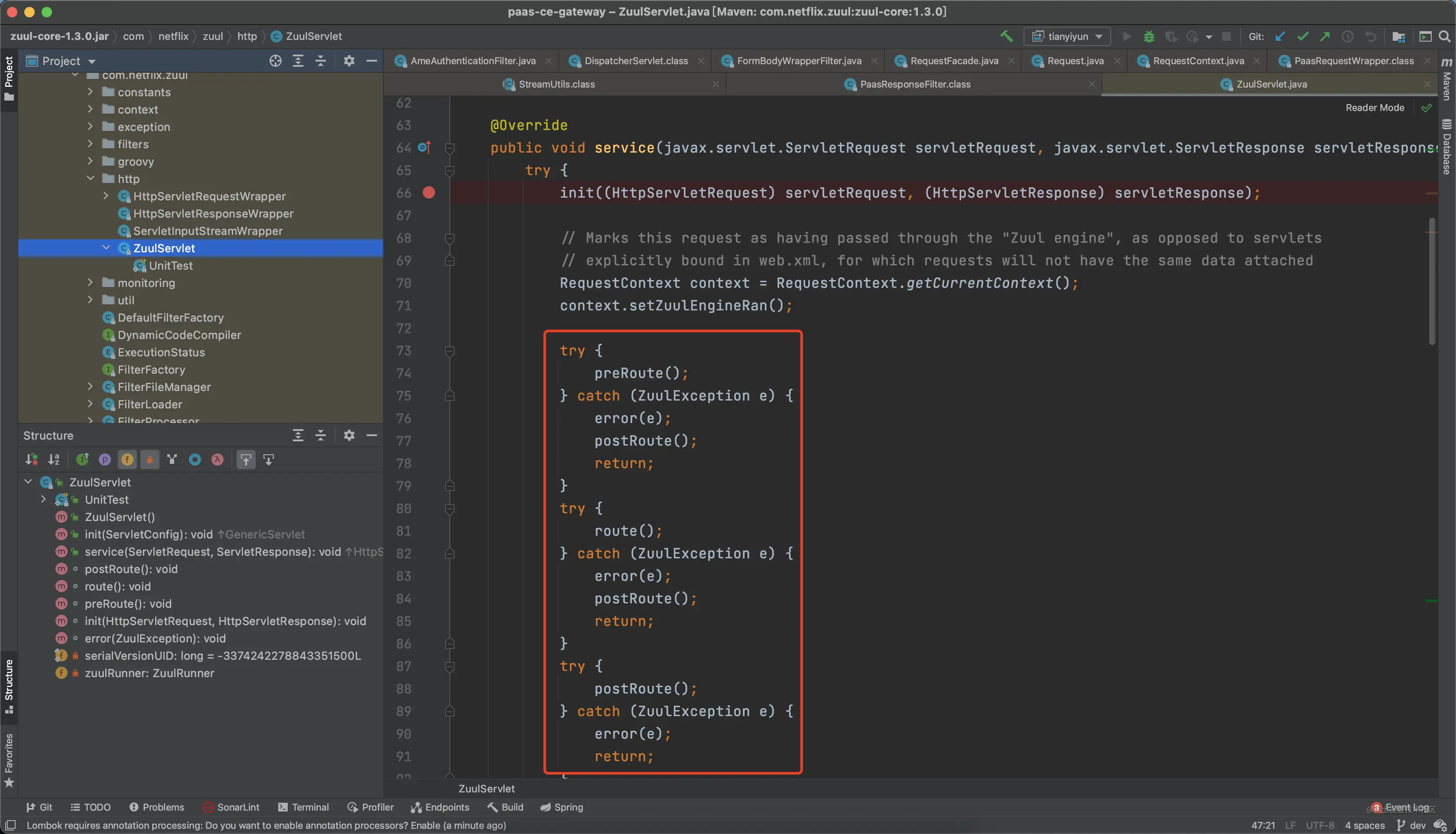Open Structure panel settings gear

(x=349, y=435)
